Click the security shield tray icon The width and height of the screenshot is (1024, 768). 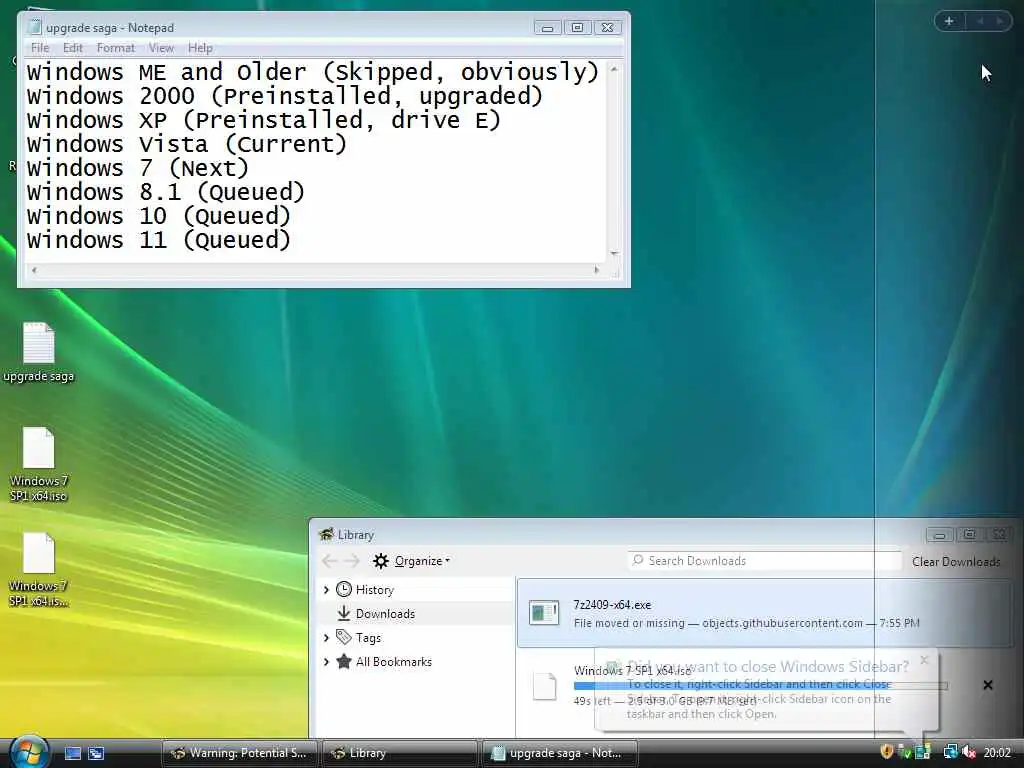tap(886, 752)
